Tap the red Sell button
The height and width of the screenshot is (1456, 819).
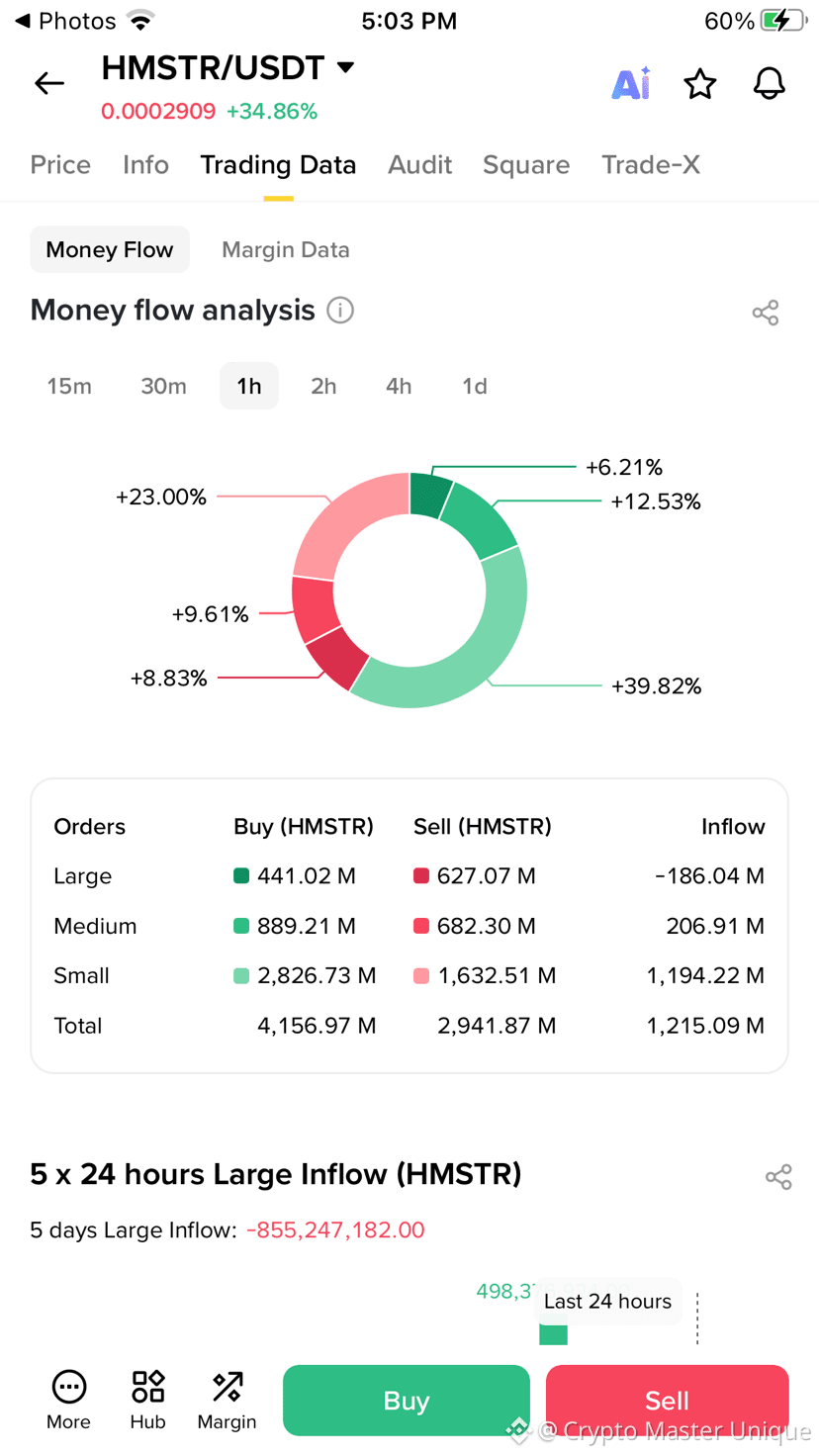point(668,1401)
